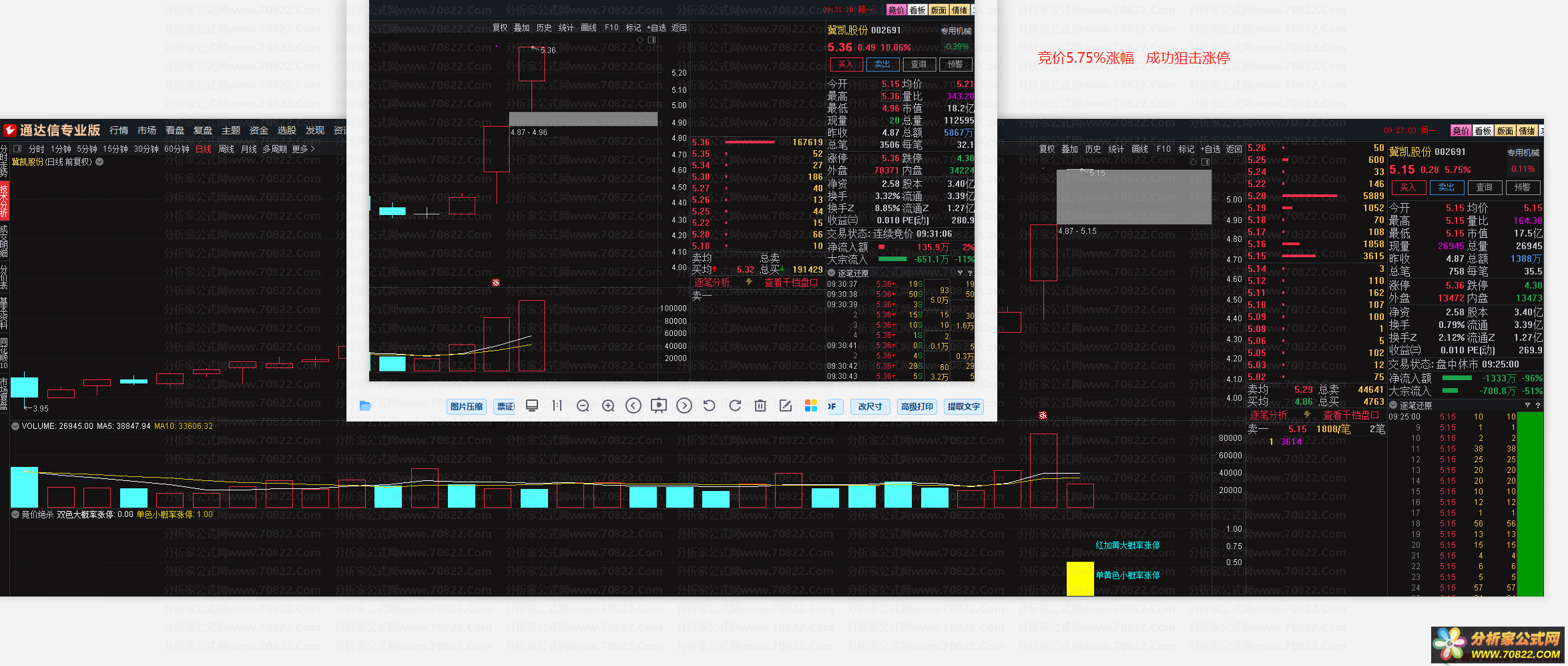
Task: Open the 看盘 menu
Action: tap(175, 130)
